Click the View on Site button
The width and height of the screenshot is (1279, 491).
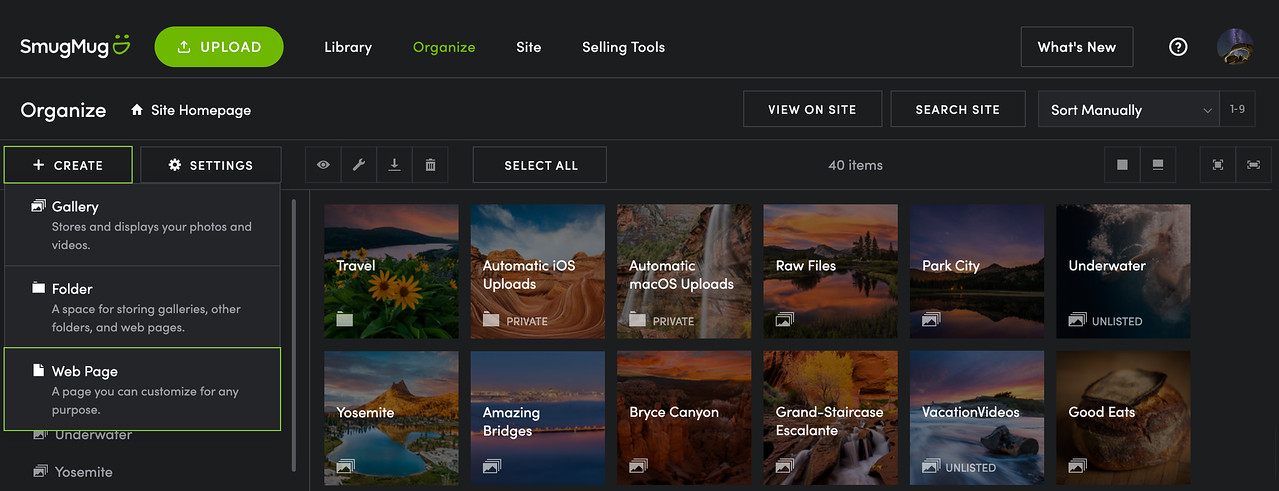tap(813, 110)
